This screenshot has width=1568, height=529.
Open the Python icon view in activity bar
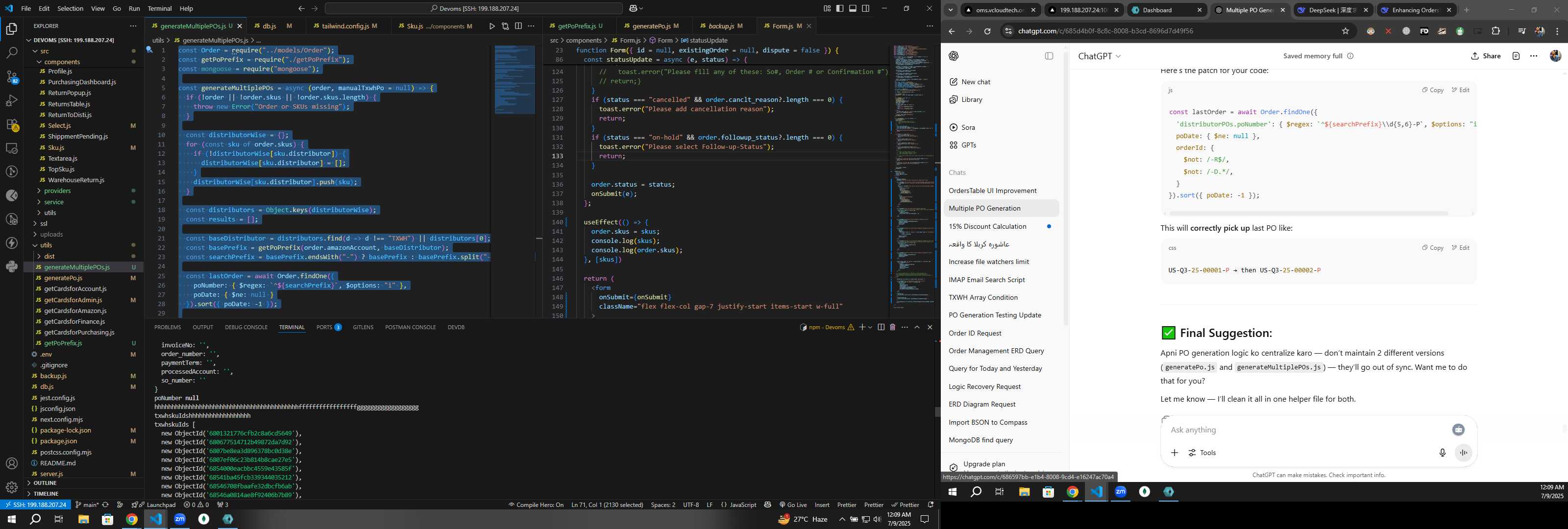pos(12,266)
